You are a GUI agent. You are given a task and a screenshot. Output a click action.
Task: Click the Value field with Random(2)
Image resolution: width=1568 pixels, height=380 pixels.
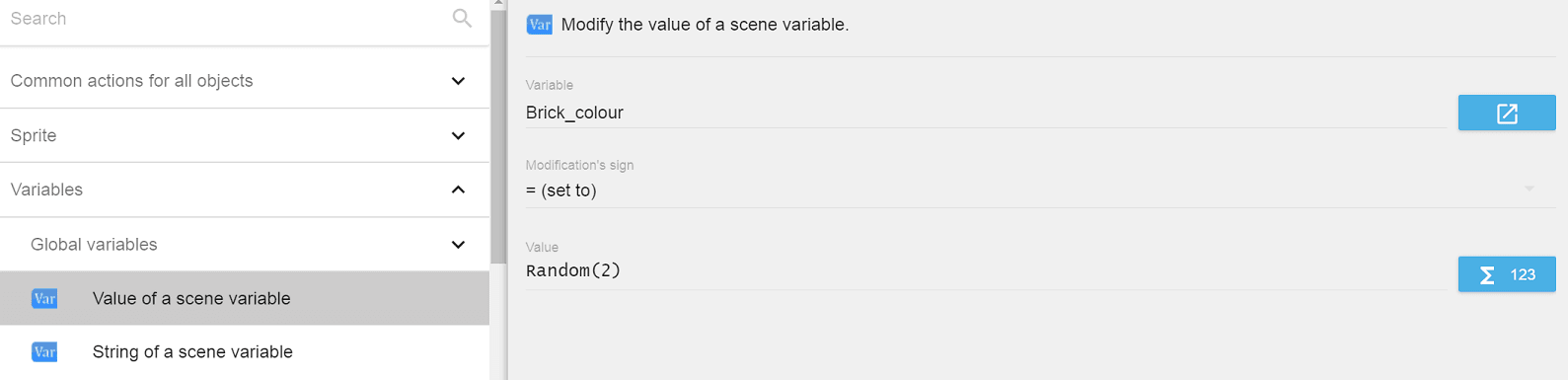986,270
